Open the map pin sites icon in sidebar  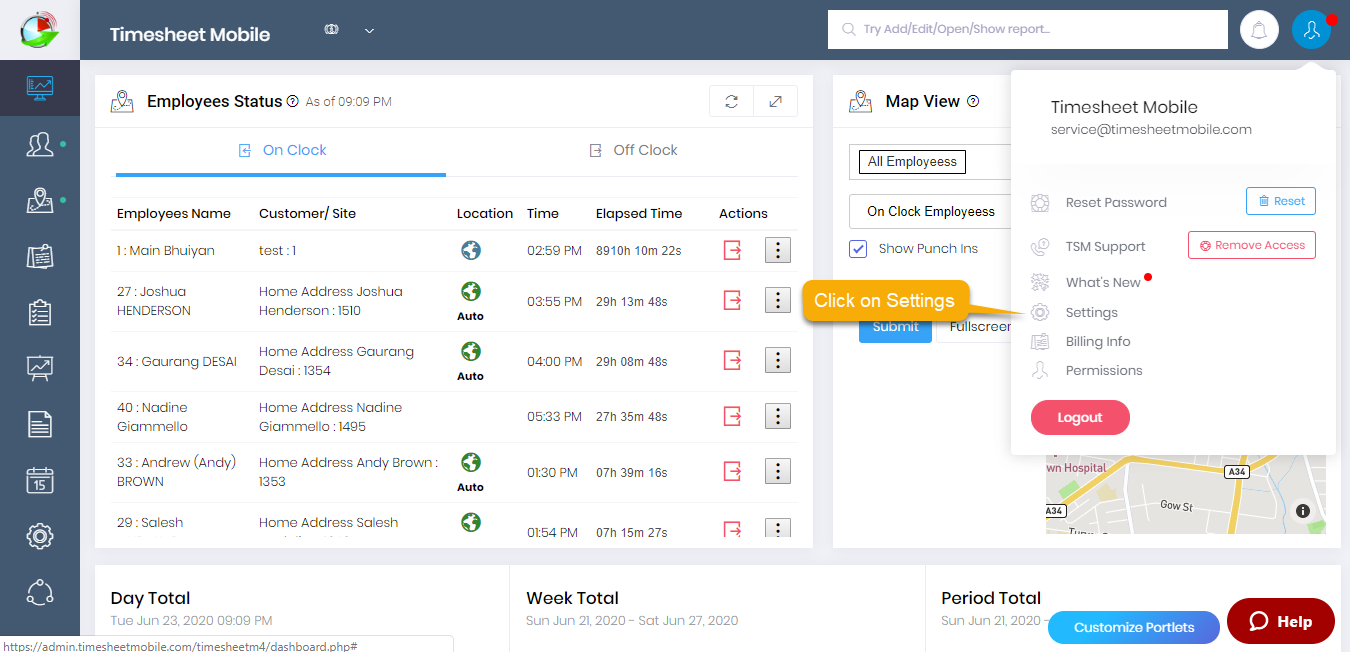(40, 200)
